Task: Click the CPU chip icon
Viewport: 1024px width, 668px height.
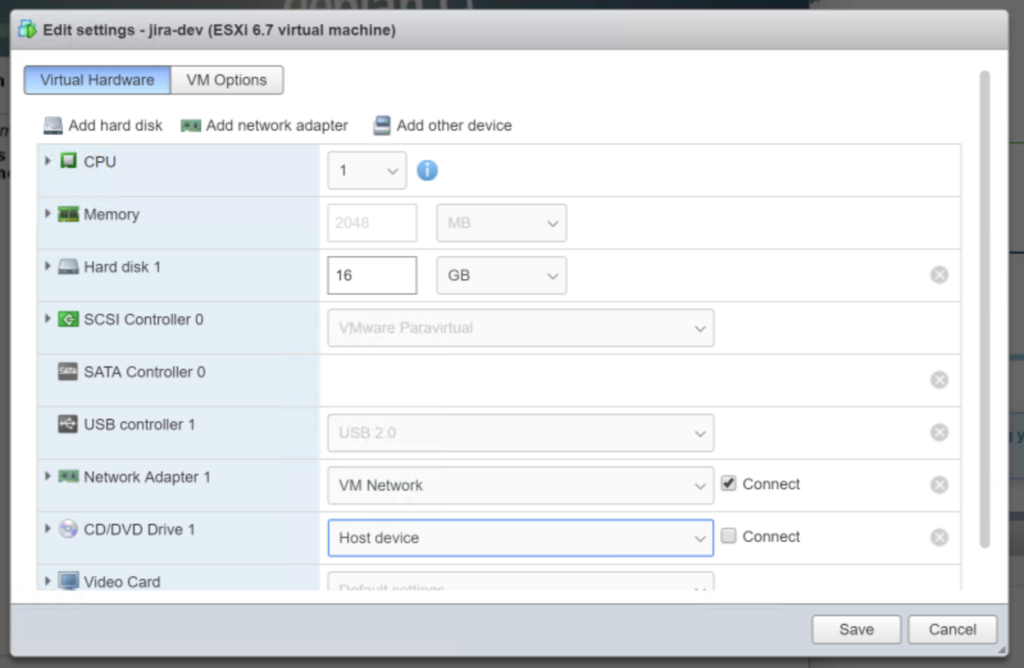Action: pyautogui.click(x=69, y=161)
